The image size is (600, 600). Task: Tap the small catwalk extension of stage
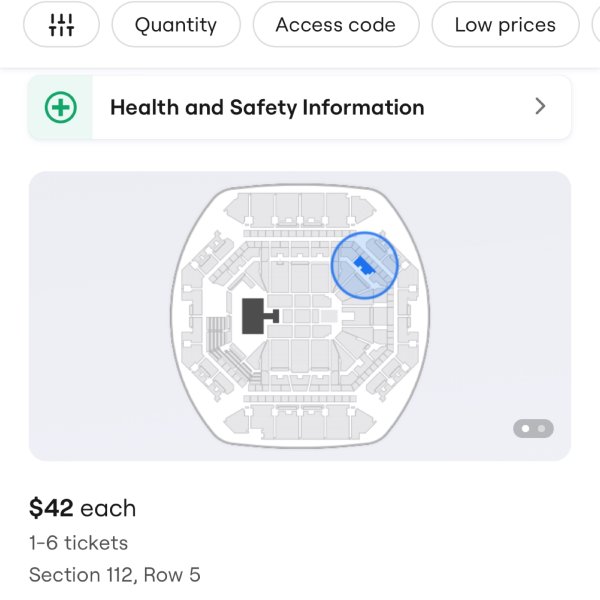point(272,316)
